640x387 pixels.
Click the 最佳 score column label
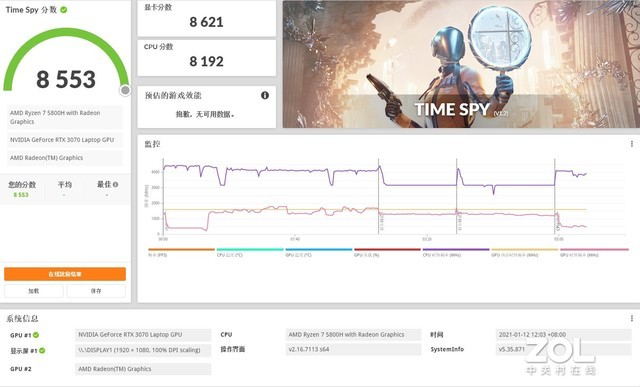(x=104, y=185)
